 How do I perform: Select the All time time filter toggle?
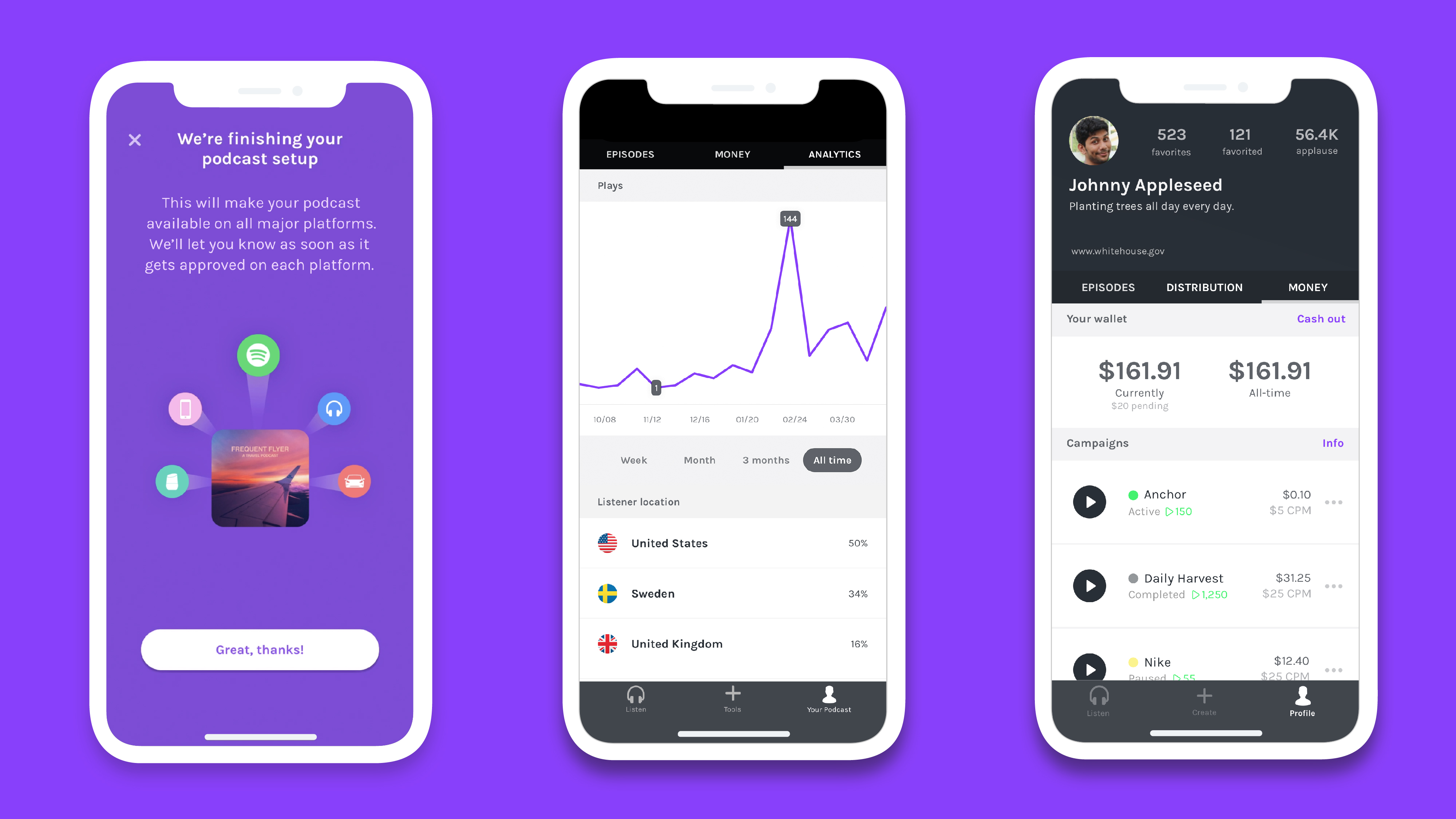coord(832,460)
